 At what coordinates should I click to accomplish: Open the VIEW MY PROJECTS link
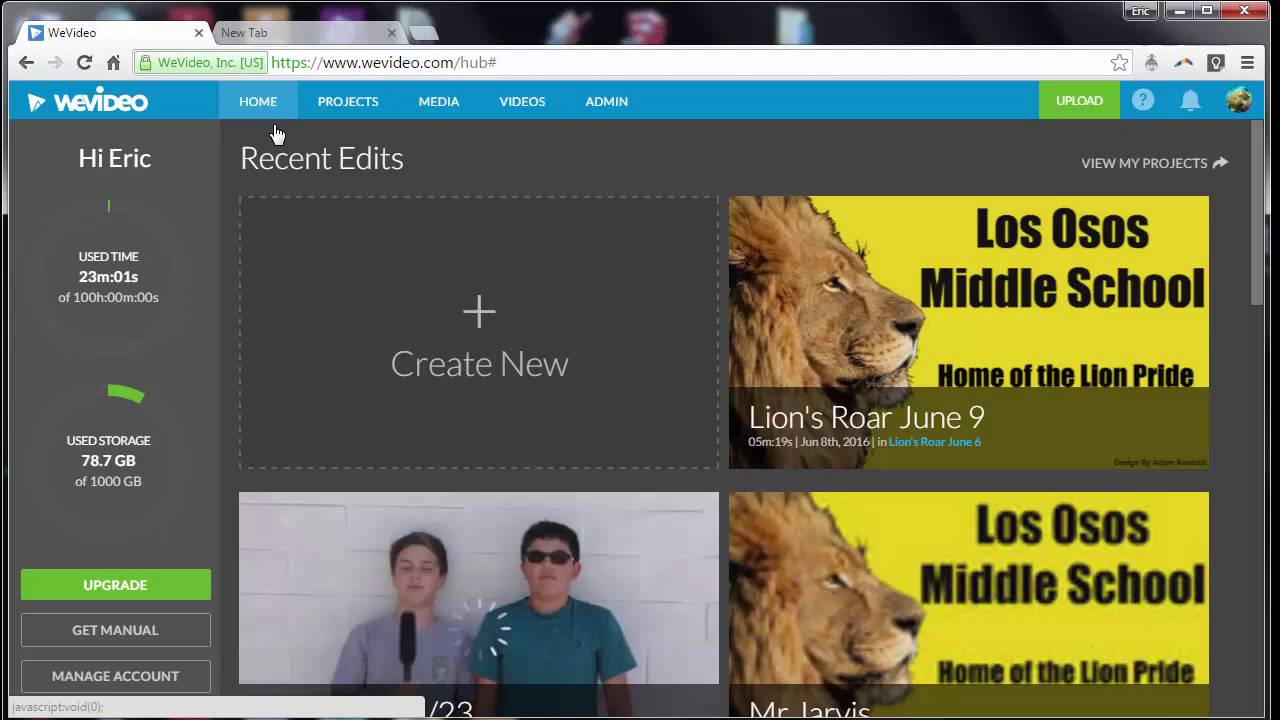pos(1154,163)
